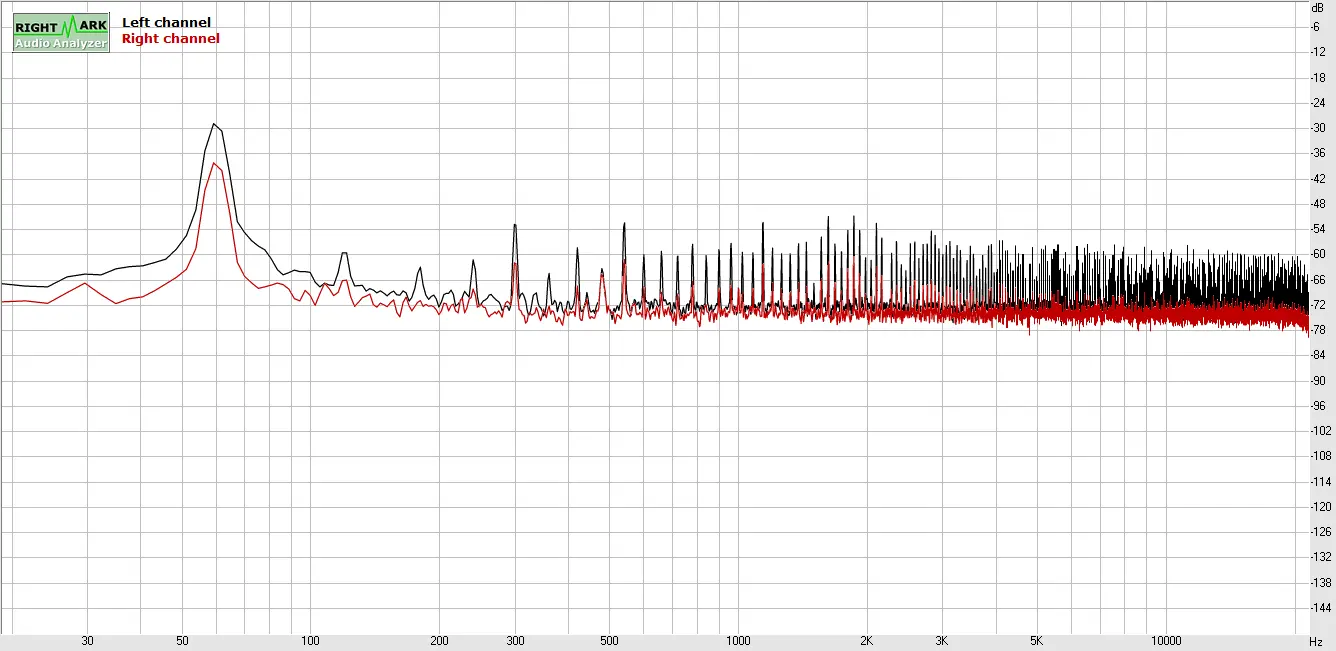Screen dimensions: 1336x651
Task: Click the 2K frequency tick label
Action: pos(866,640)
